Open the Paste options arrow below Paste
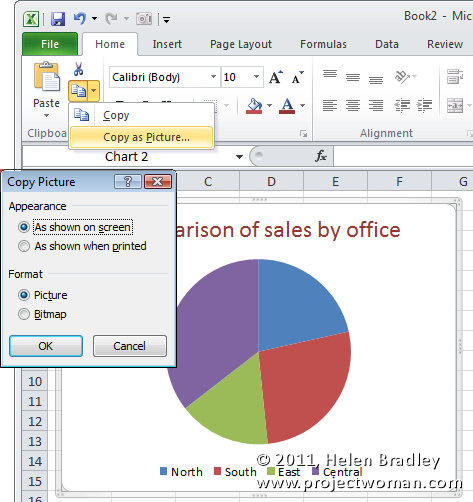Viewport: 473px width, 502px height. click(46, 116)
